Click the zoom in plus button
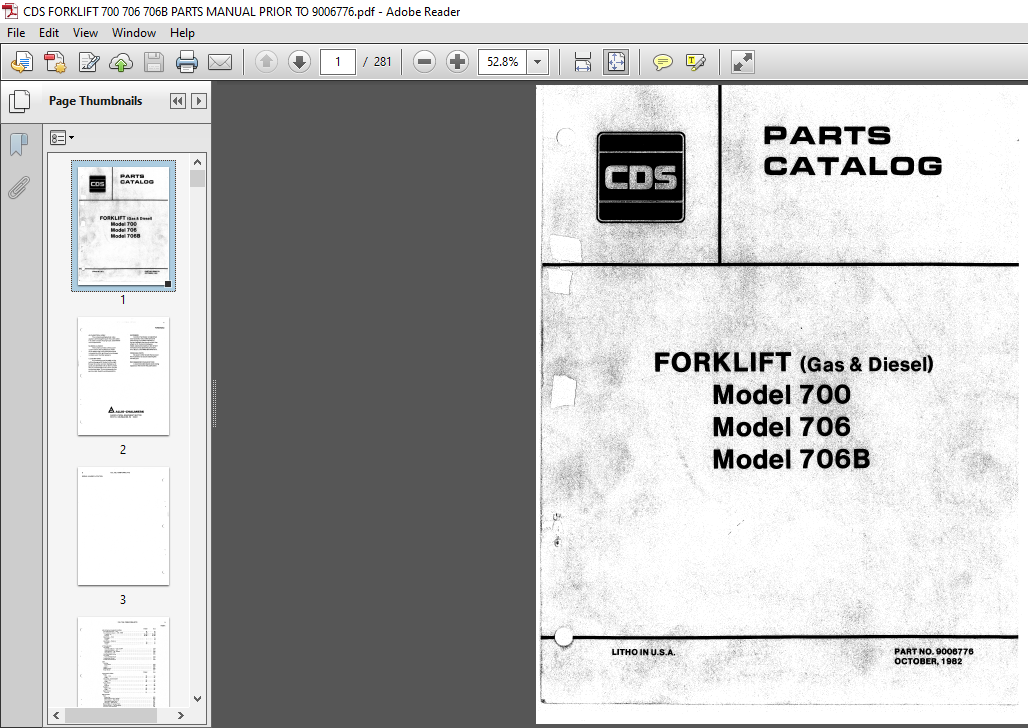1028x728 pixels. (x=457, y=62)
